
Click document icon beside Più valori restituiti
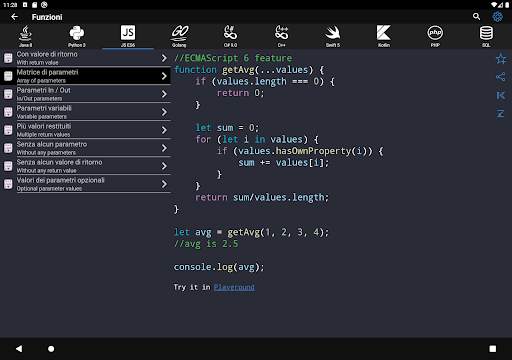click(8, 130)
